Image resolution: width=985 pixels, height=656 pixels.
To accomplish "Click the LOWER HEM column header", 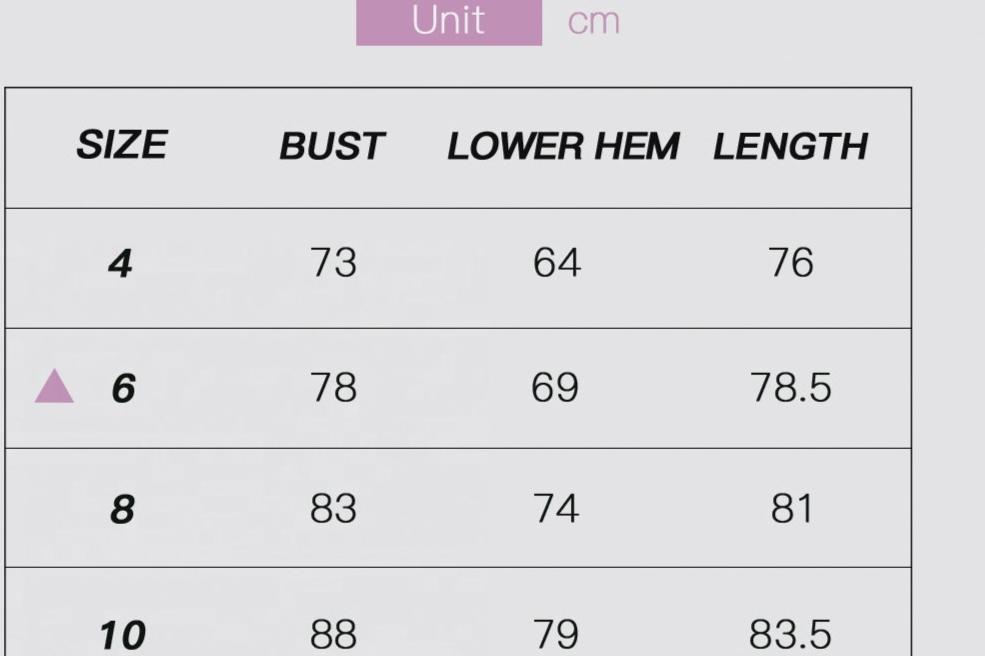I will 562,147.
